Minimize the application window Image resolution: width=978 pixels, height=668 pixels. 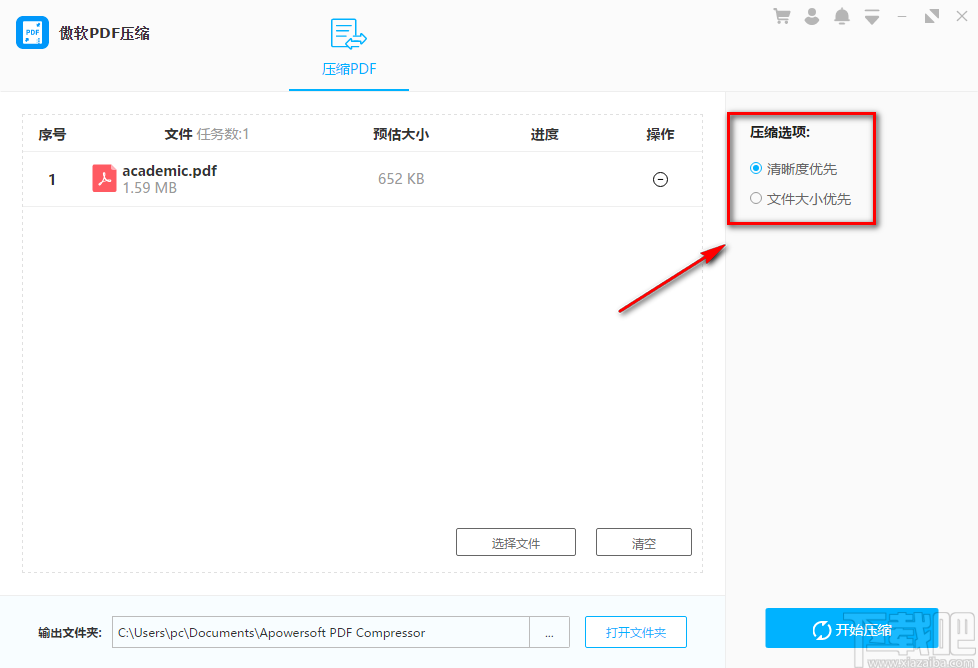coord(902,16)
